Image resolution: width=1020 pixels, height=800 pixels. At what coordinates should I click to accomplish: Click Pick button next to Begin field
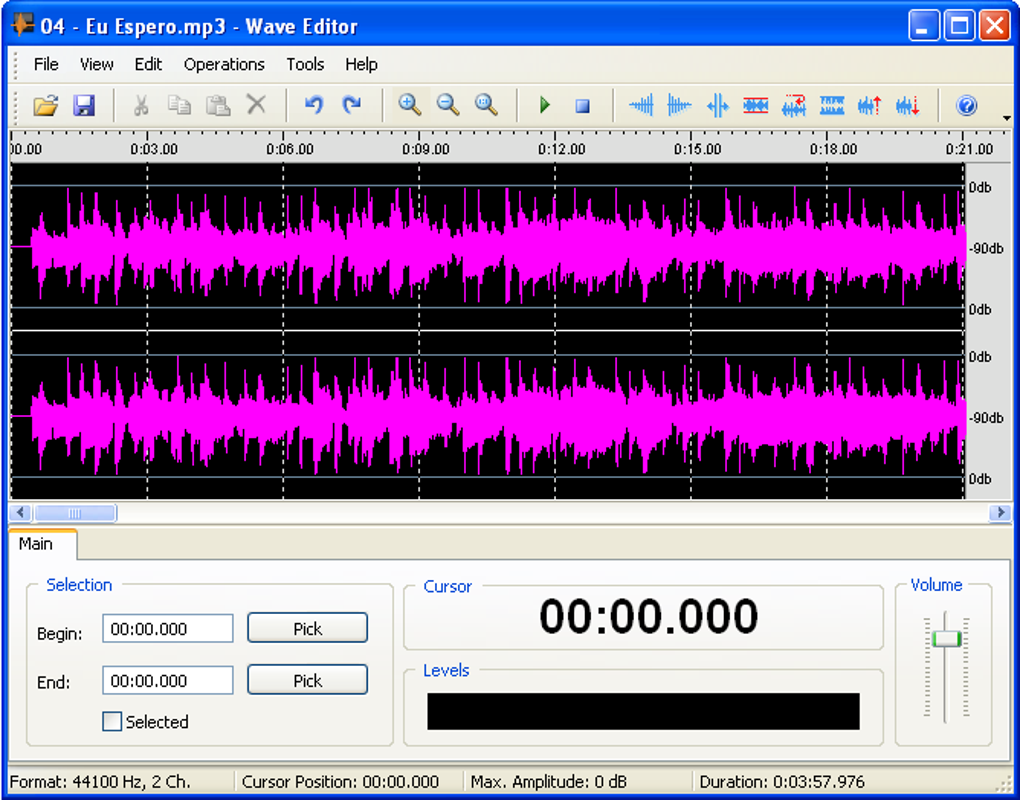[x=307, y=628]
